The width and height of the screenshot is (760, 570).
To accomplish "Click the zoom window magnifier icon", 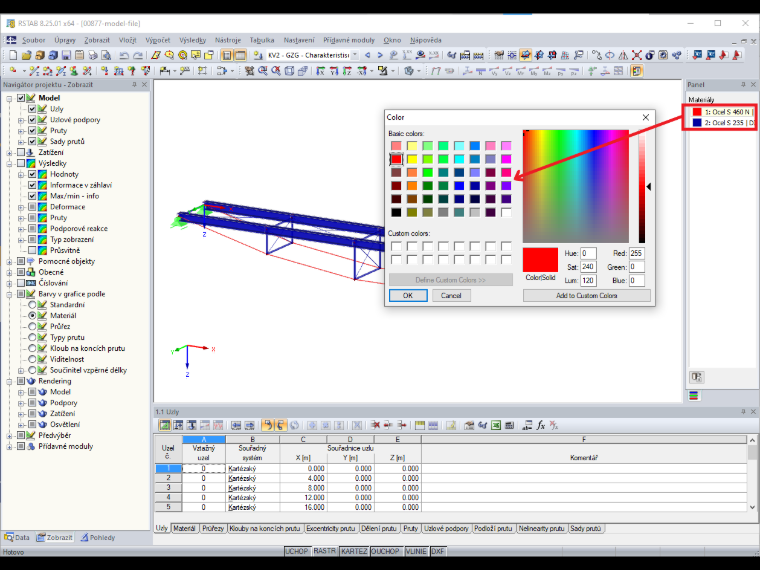I will 262,71.
